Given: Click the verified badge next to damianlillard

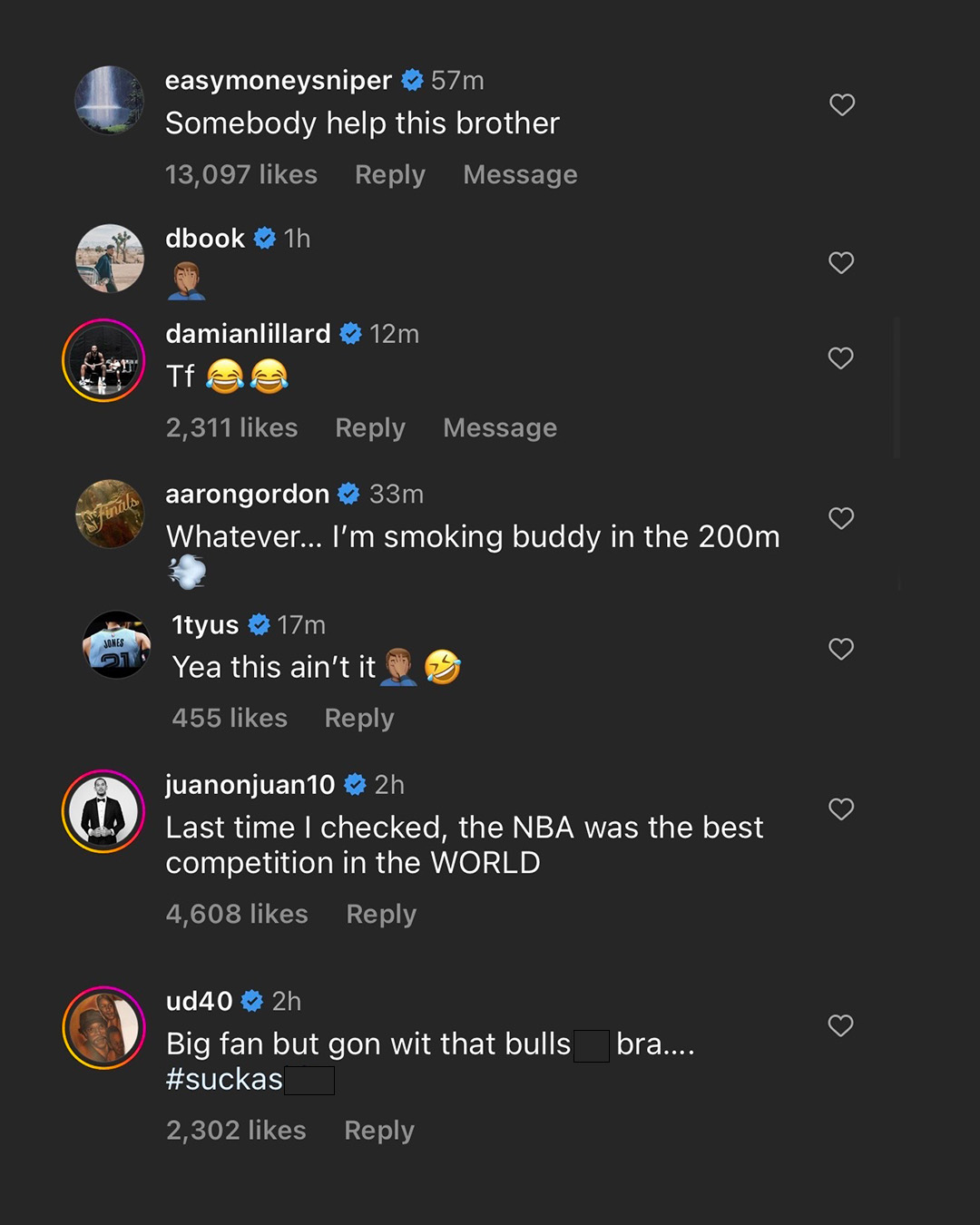Looking at the screenshot, I should (x=348, y=333).
